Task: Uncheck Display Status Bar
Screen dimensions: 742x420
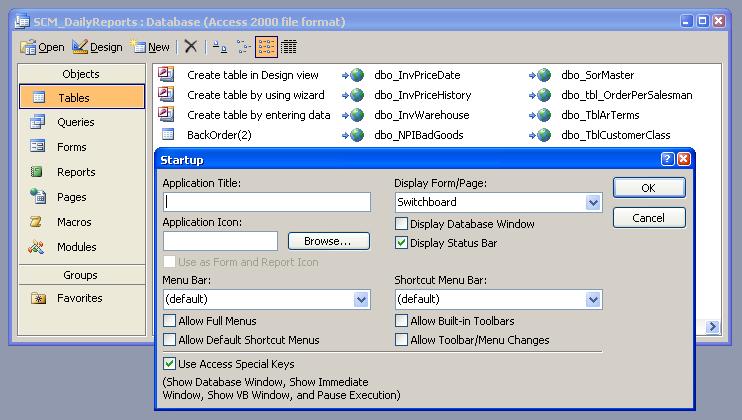Action: pos(402,243)
